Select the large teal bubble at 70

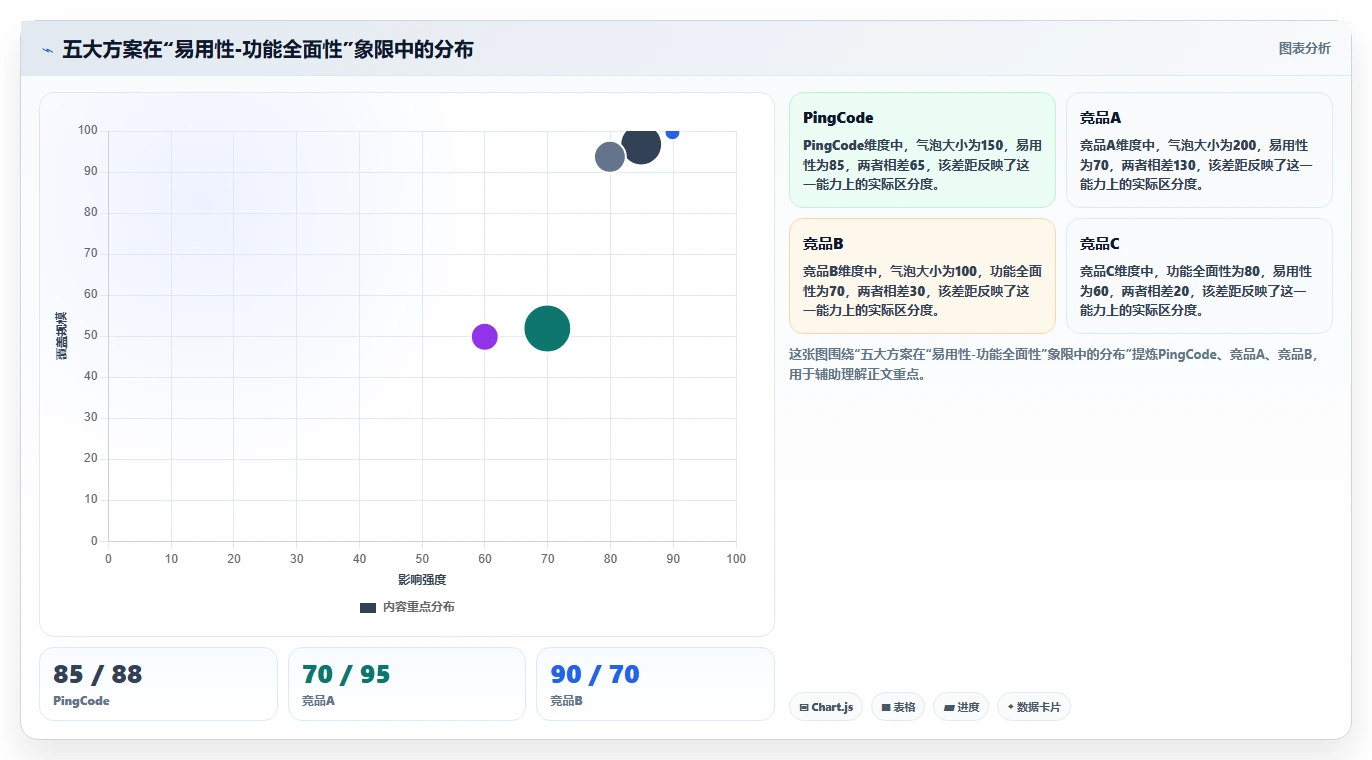tap(547, 328)
